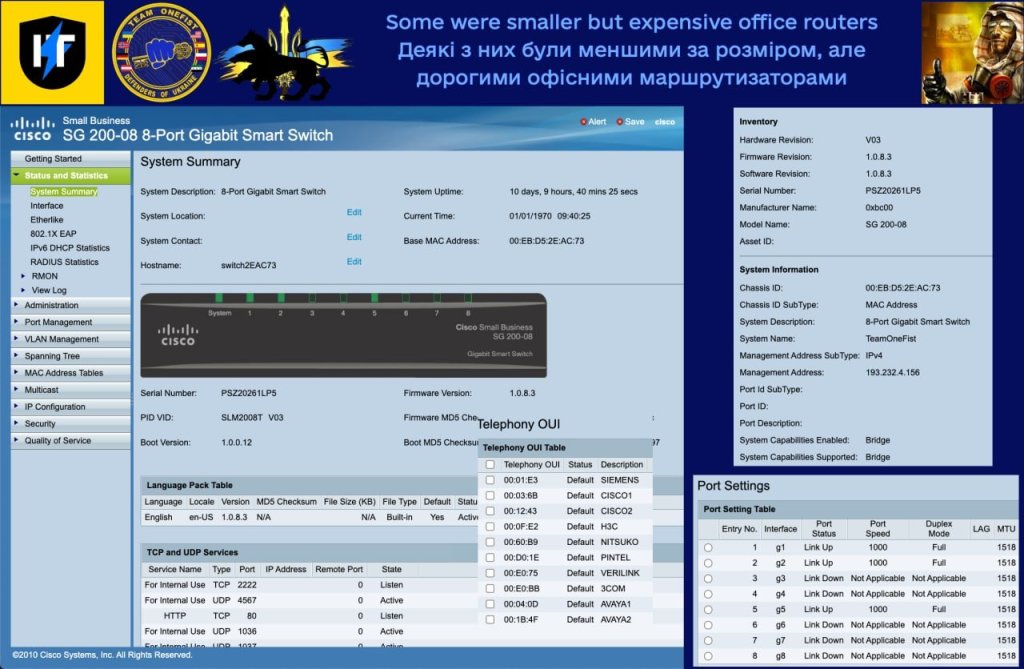Screen dimensions: 1024x669
Task: Click the Save icon in header
Action: tap(621, 122)
